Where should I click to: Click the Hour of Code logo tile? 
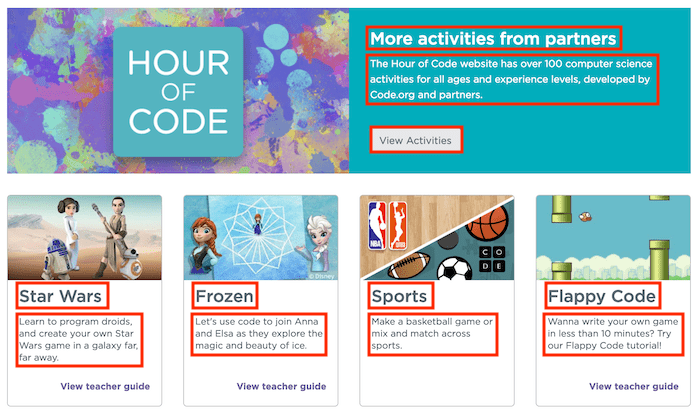click(178, 91)
